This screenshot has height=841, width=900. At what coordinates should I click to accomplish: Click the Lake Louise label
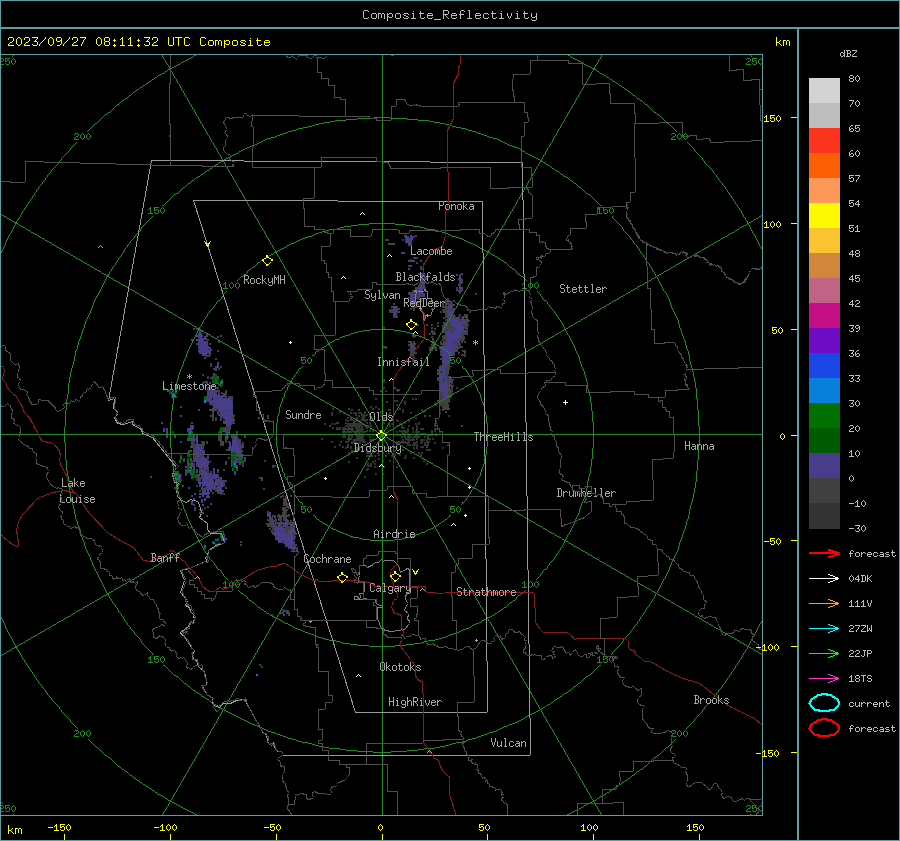pos(77,491)
